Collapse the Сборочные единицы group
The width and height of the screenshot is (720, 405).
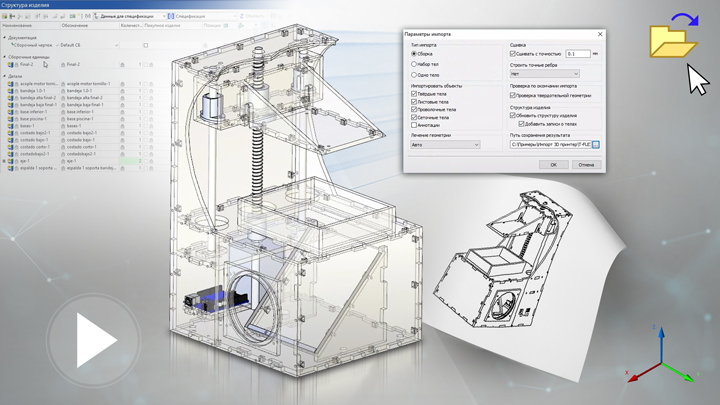(x=5, y=57)
